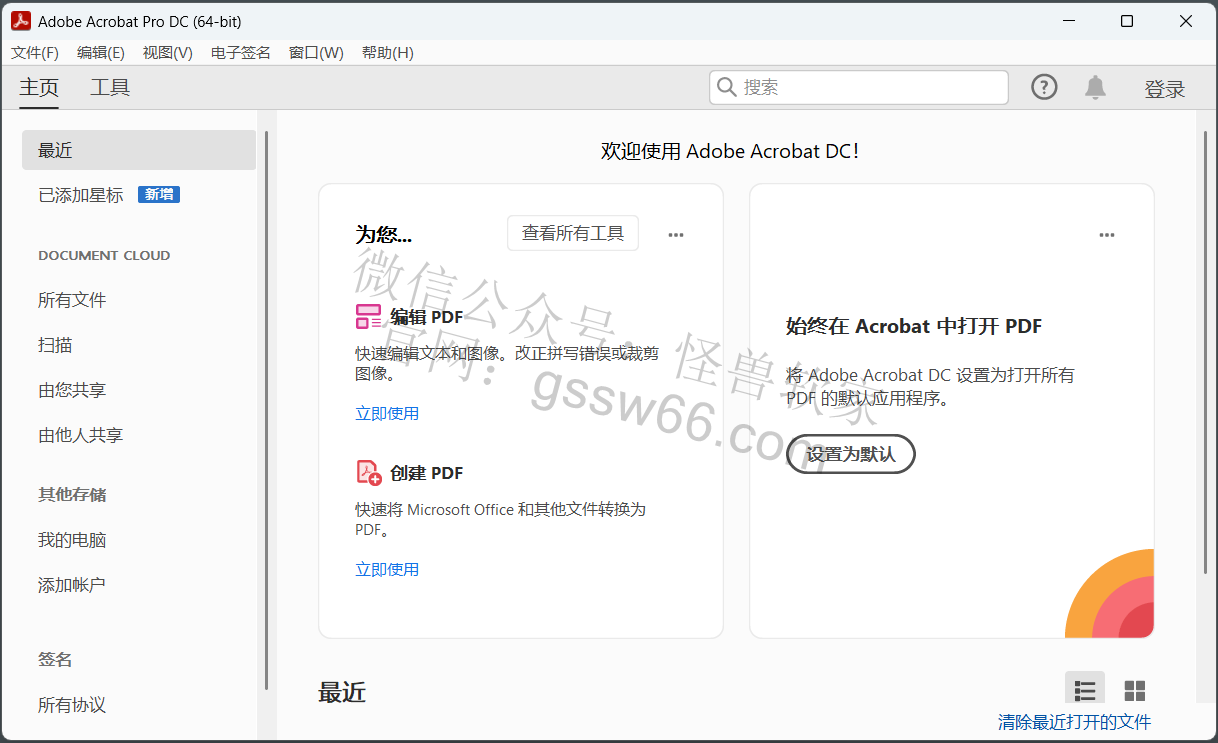This screenshot has height=743, width=1218.
Task: Click the 新增 badge next to 已添加星标
Action: [159, 195]
